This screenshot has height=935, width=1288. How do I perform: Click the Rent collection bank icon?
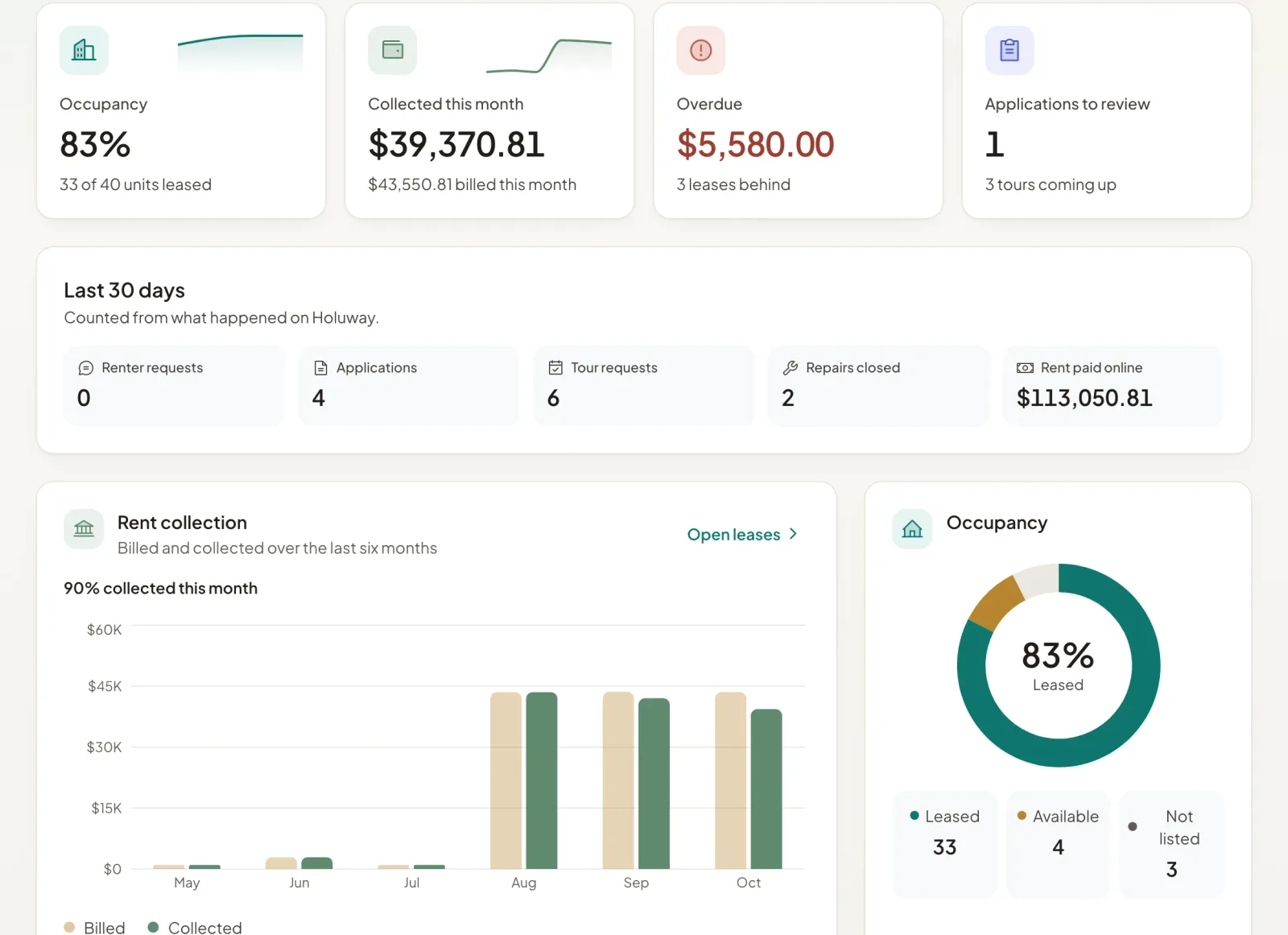84,529
